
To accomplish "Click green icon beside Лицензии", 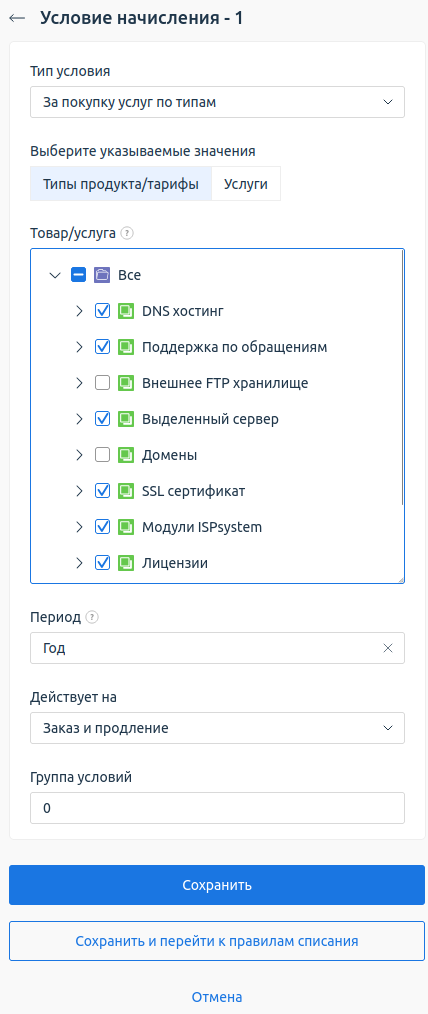I will pos(125,563).
